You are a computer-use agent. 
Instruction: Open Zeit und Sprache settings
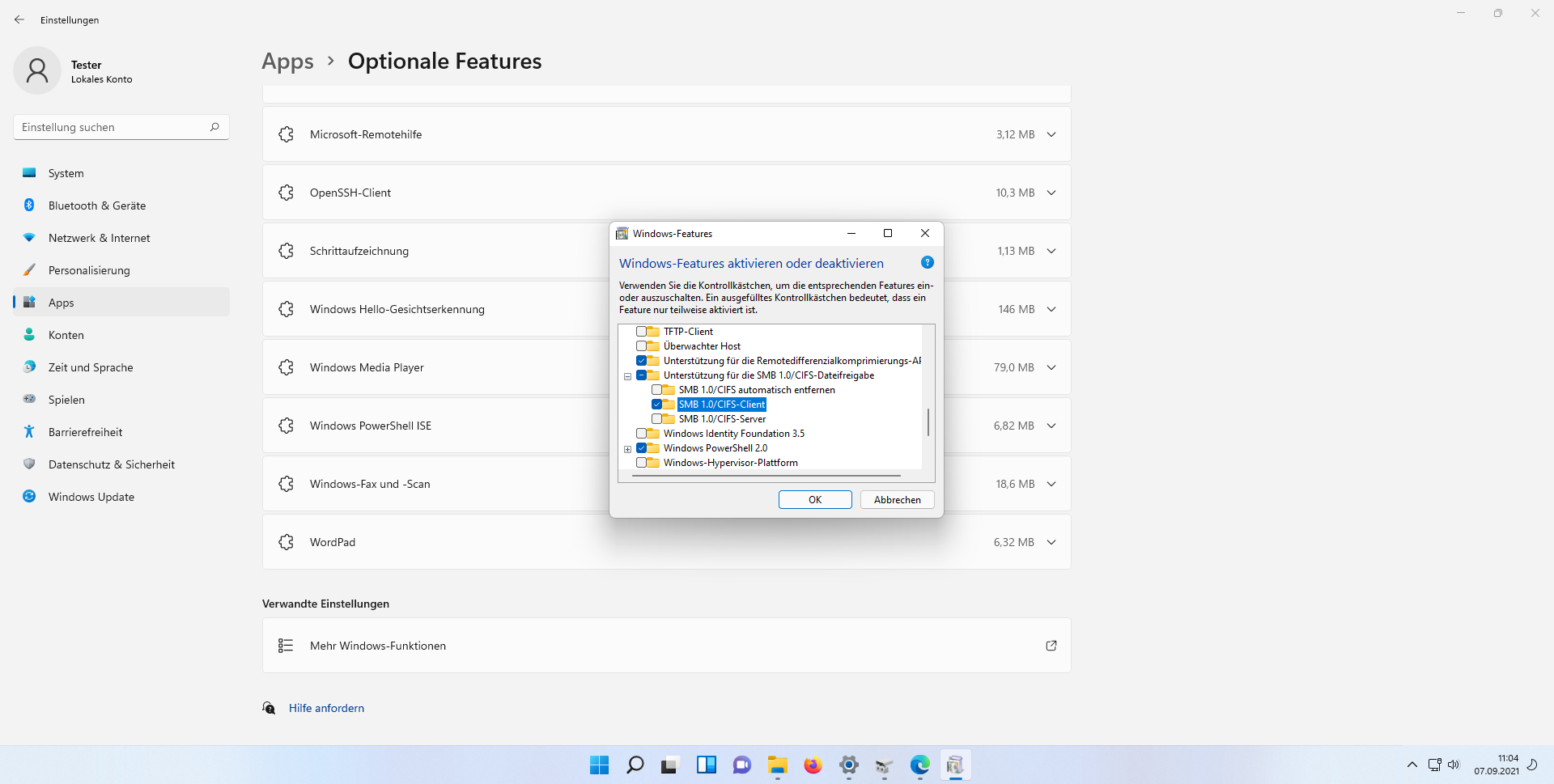pos(121,367)
